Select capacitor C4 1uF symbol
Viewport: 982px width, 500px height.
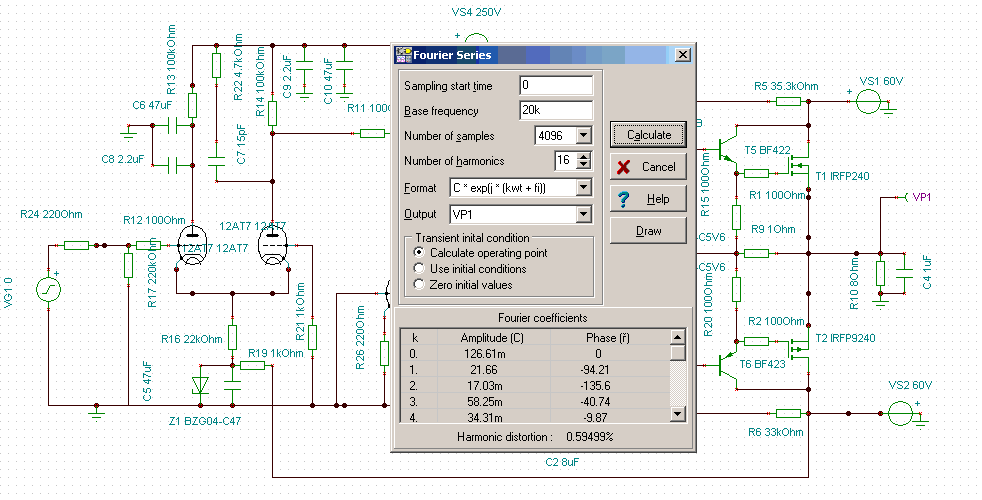point(904,273)
